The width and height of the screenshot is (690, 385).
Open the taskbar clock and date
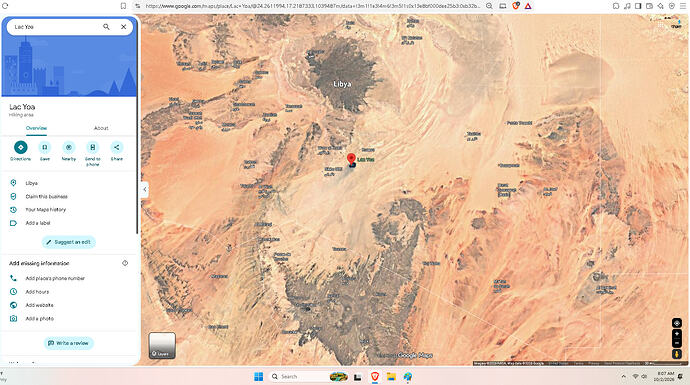click(x=664, y=376)
